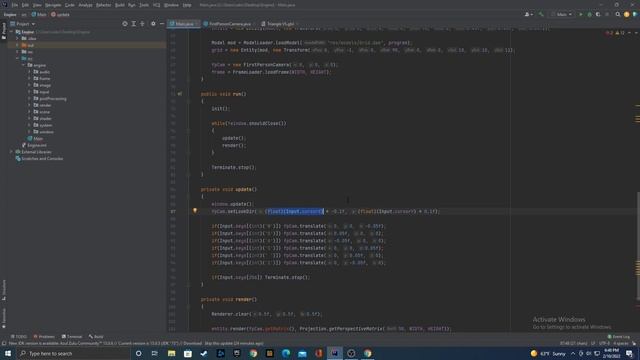640x360 pixels.
Task: Open the Favorites tool window stripe
Action: click(4, 318)
